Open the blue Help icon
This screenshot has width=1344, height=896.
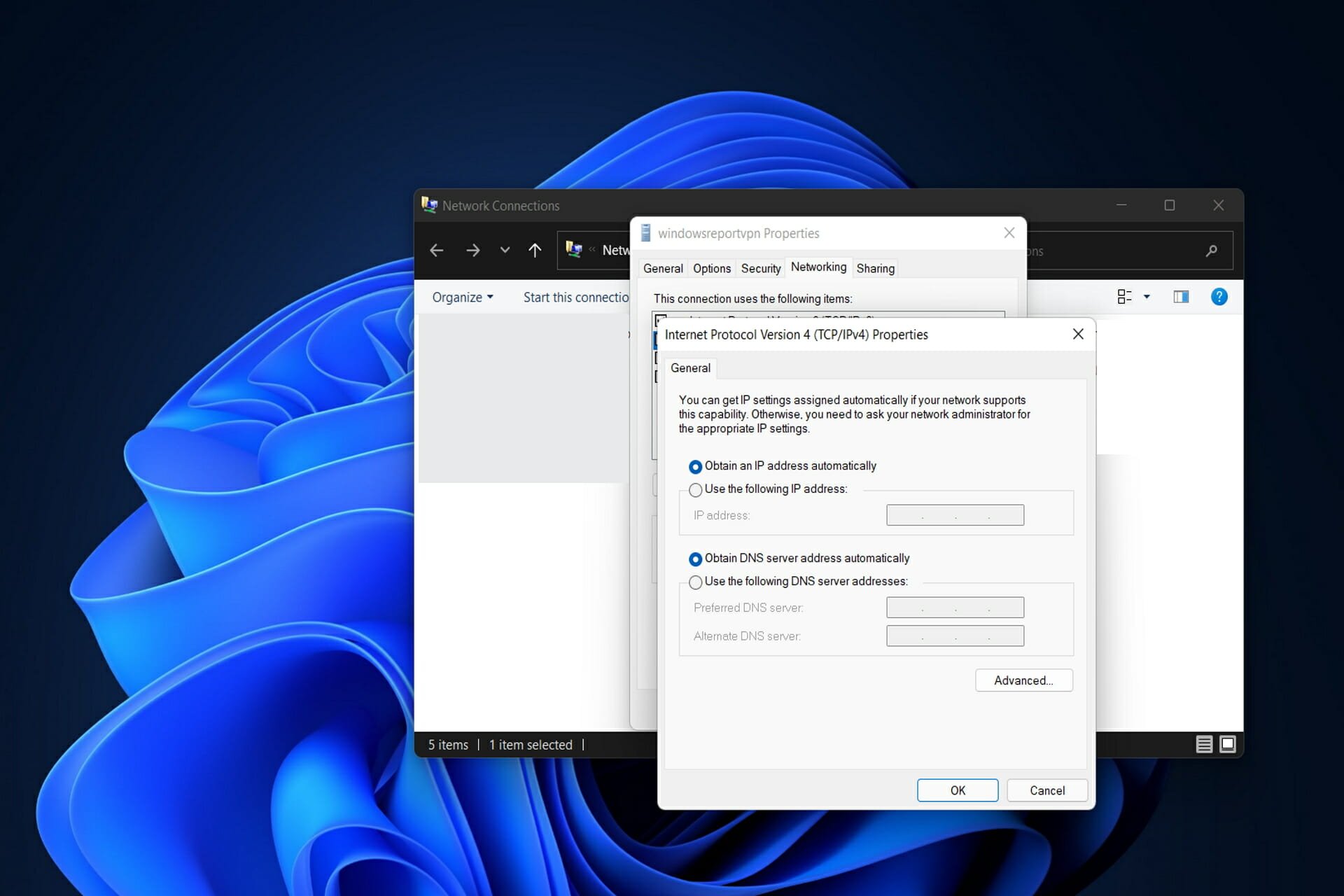1219,297
